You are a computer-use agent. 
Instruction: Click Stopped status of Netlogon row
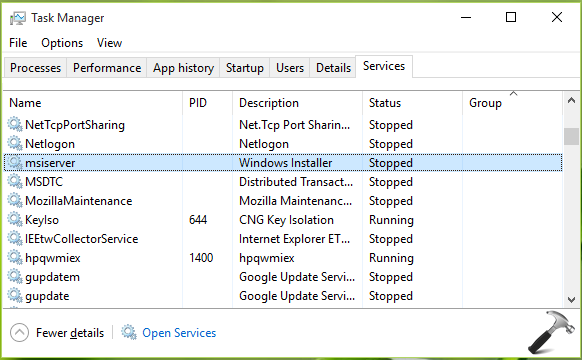click(391, 144)
